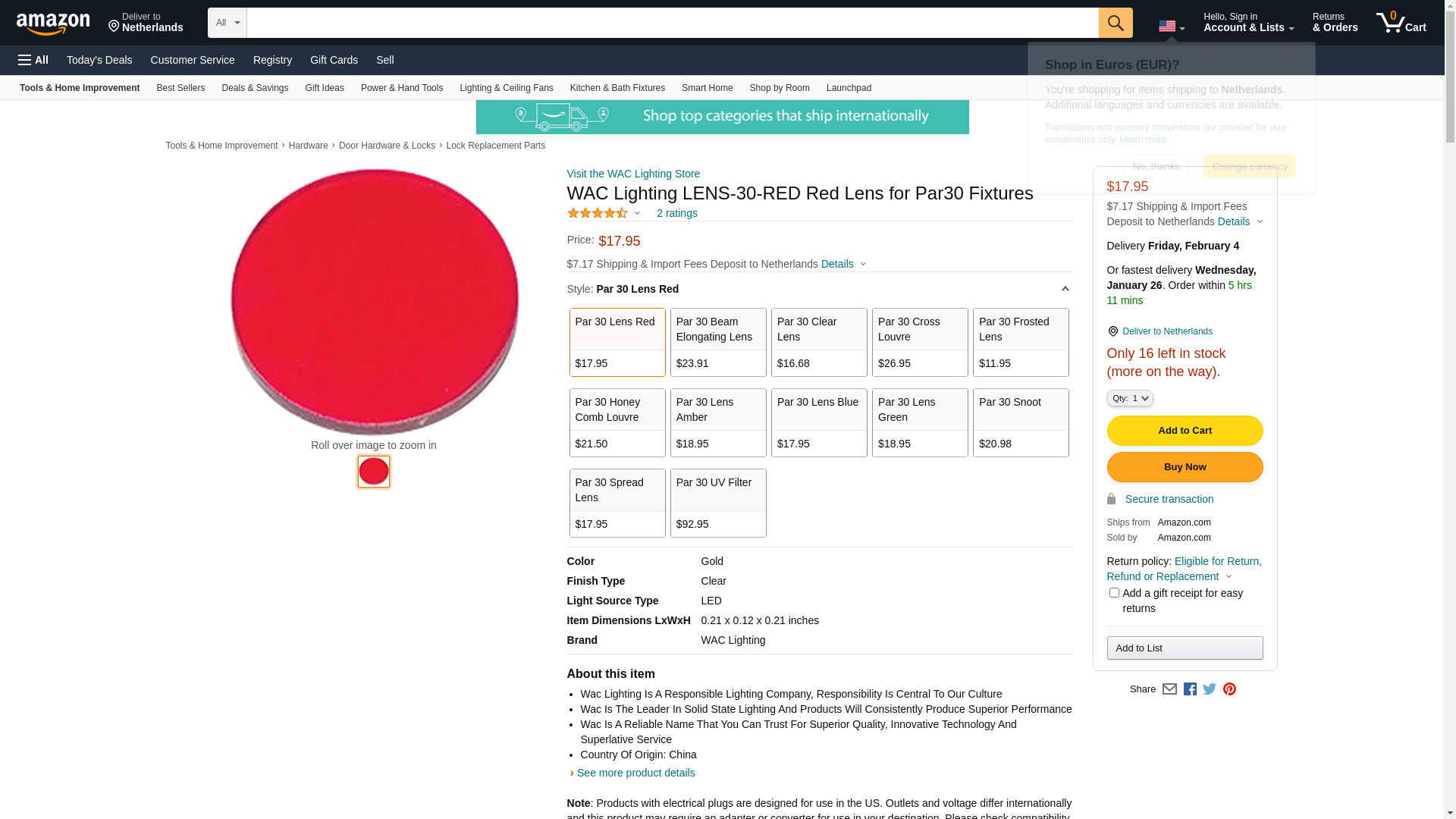Visit the WAC Lighting Store link
The image size is (1456, 819).
tap(633, 174)
